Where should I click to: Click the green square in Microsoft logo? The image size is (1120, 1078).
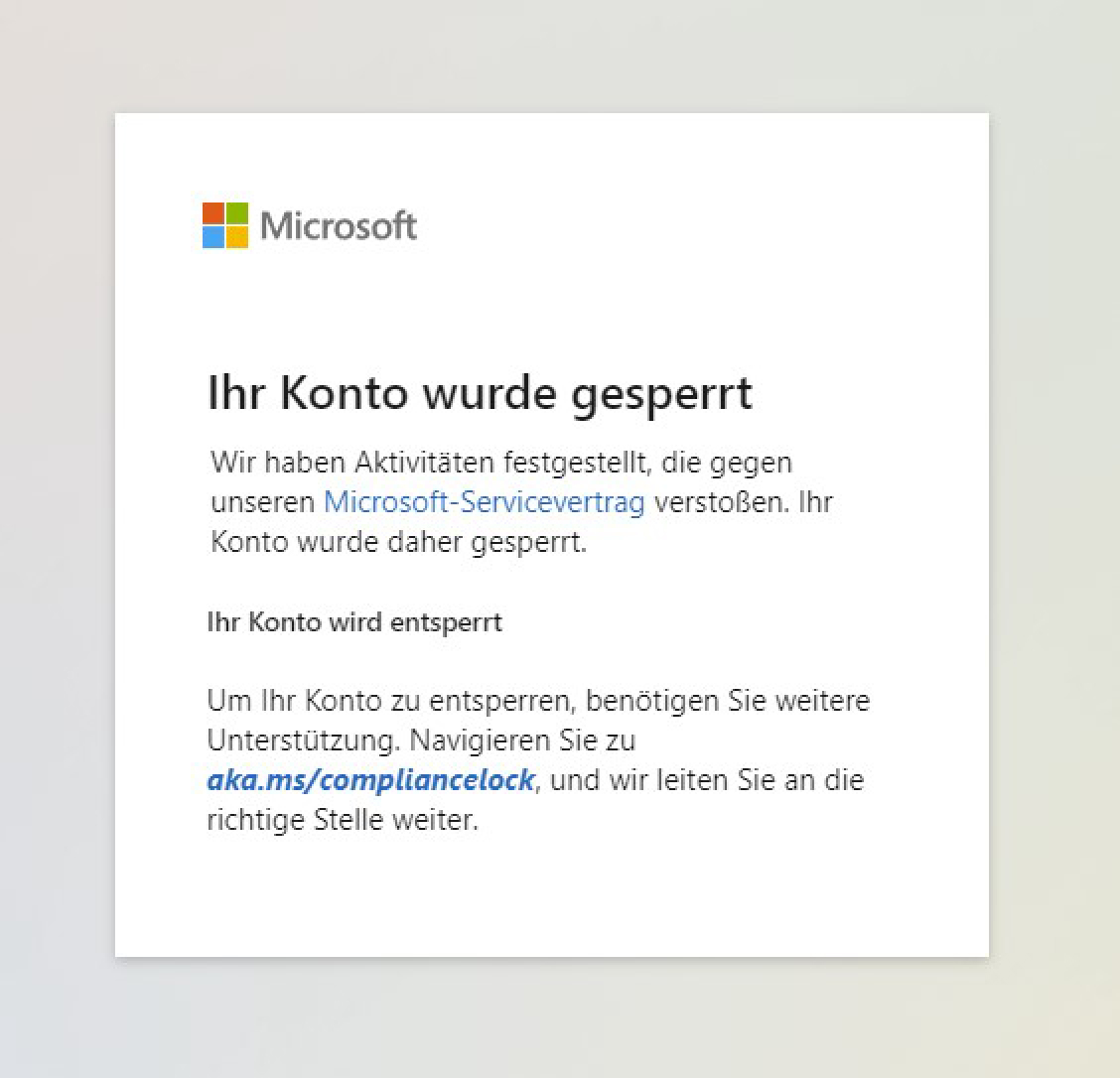click(237, 213)
